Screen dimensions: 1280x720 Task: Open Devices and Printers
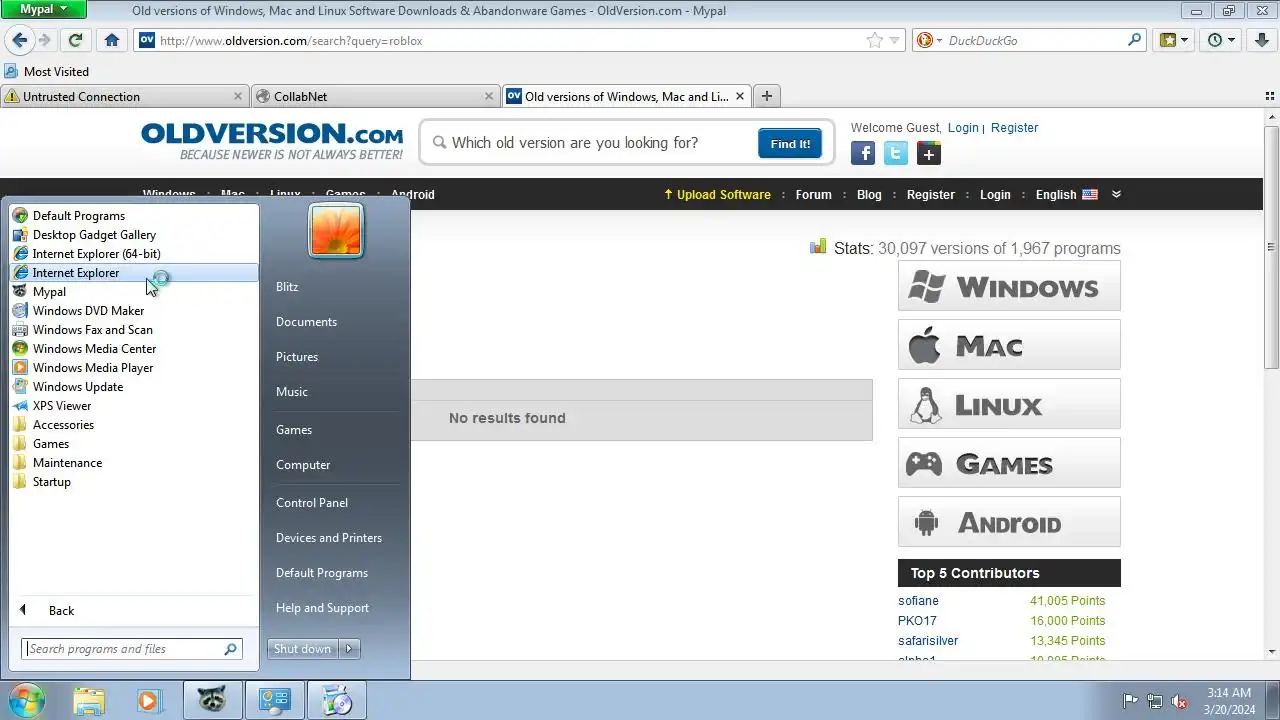point(329,538)
